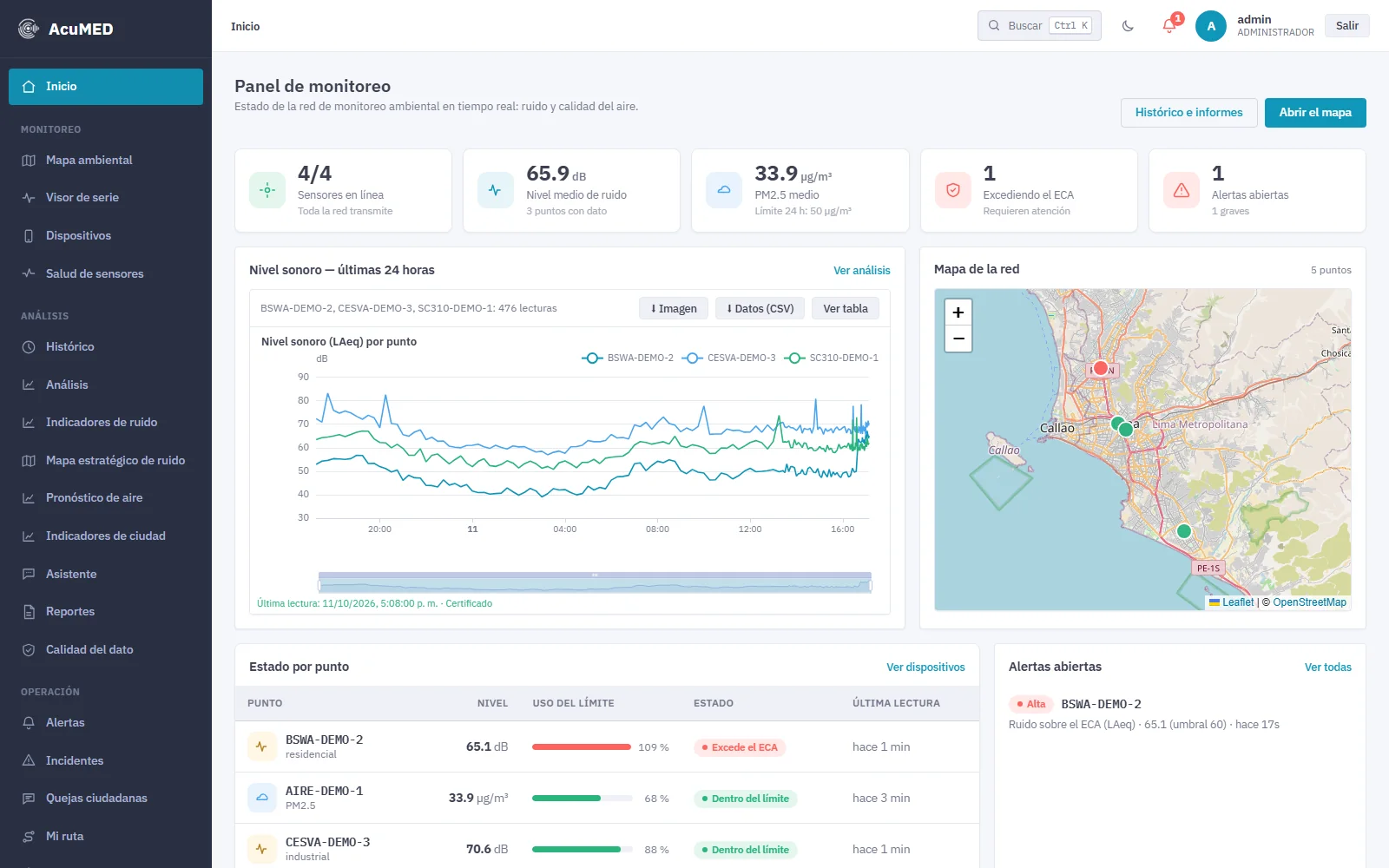Toggle SC310-DEMO-1 legend series
Screen dimensions: 1389x868
tap(832, 358)
